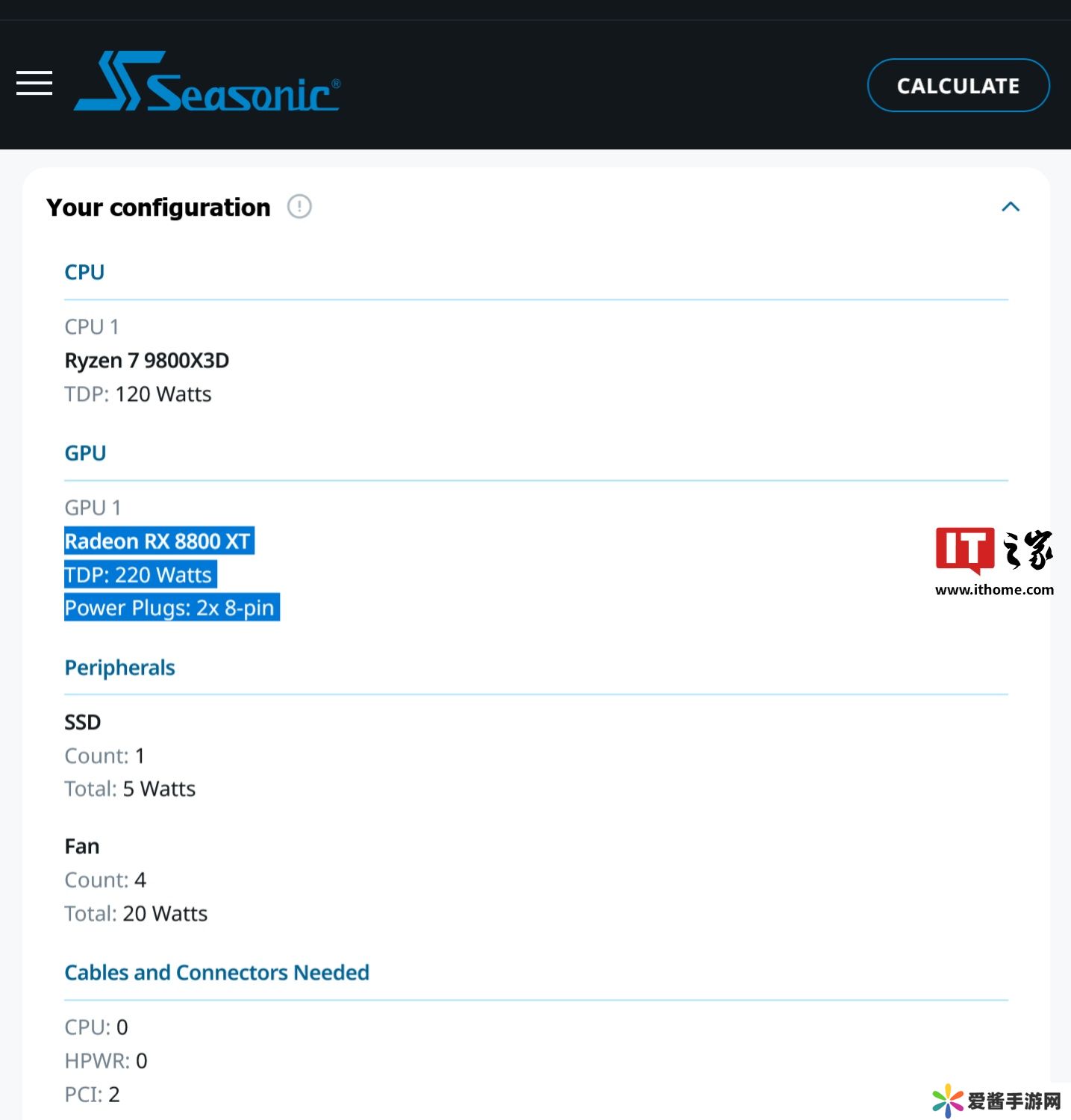Image resolution: width=1071 pixels, height=1120 pixels.
Task: Select the Peripherals section heading
Action: tap(119, 668)
